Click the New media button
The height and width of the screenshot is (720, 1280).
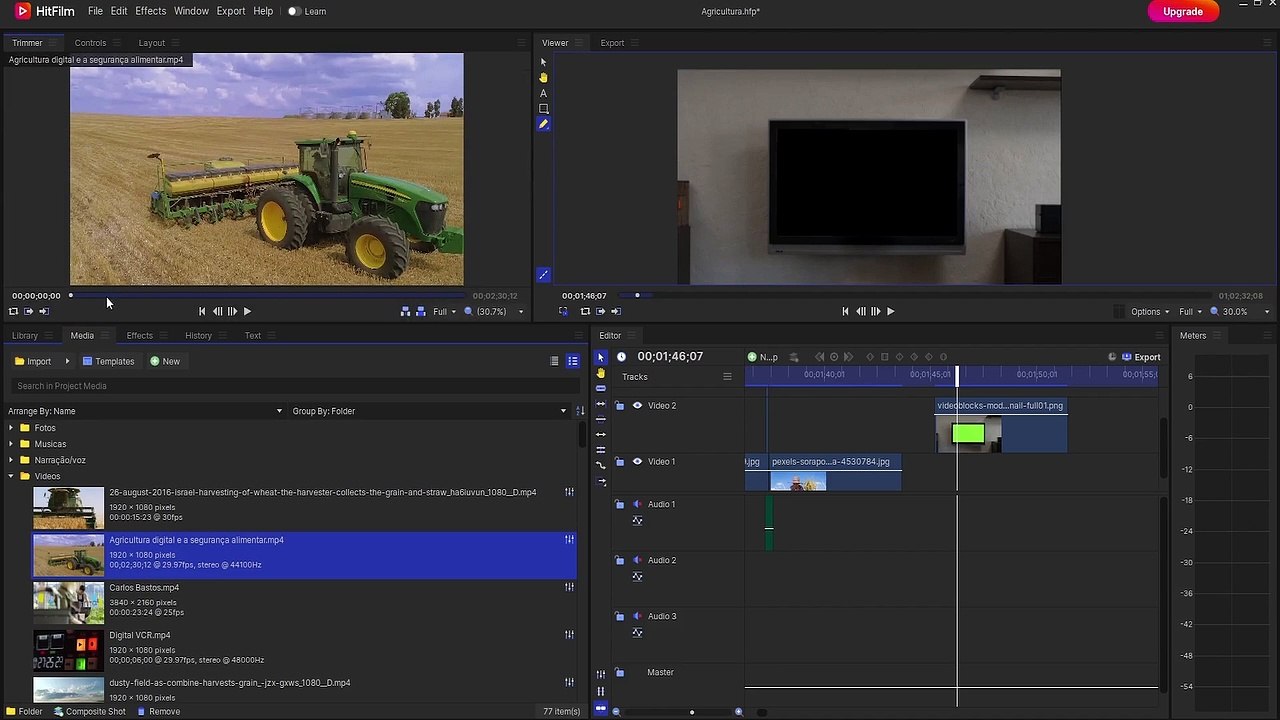165,361
